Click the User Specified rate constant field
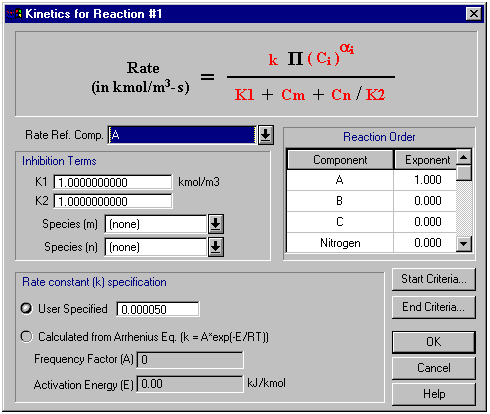The height and width of the screenshot is (414, 490). point(158,309)
